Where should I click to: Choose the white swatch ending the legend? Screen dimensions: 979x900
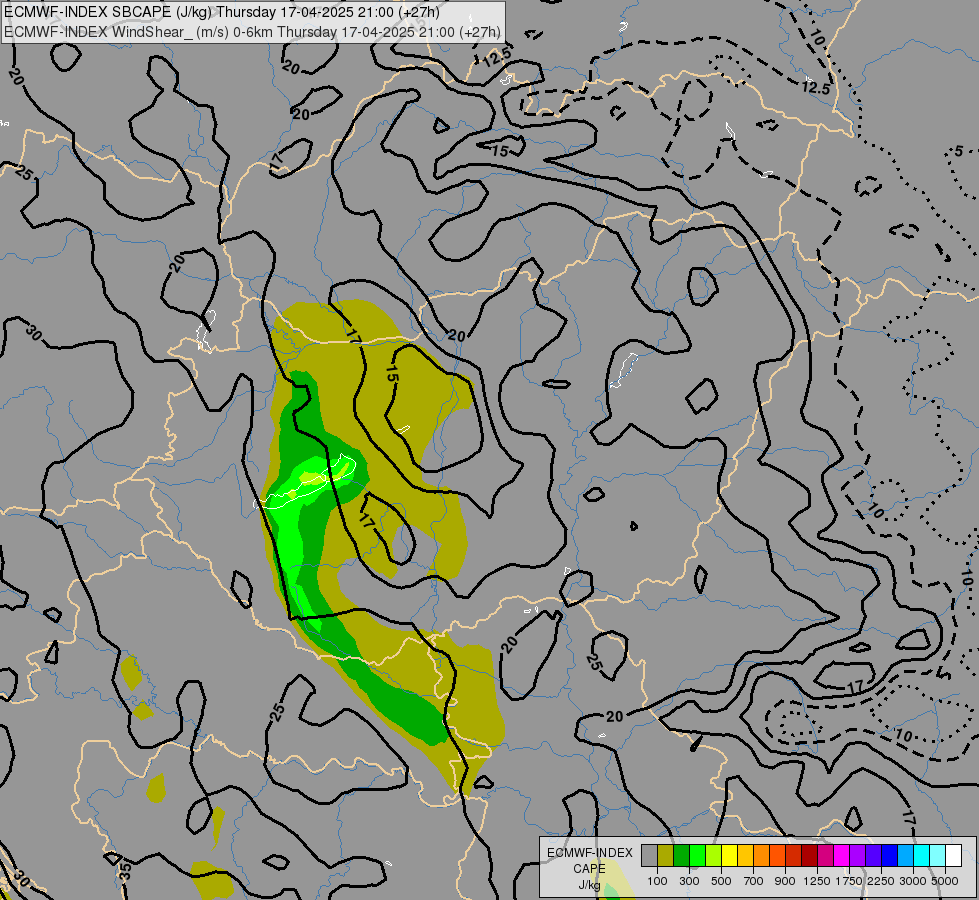point(954,856)
